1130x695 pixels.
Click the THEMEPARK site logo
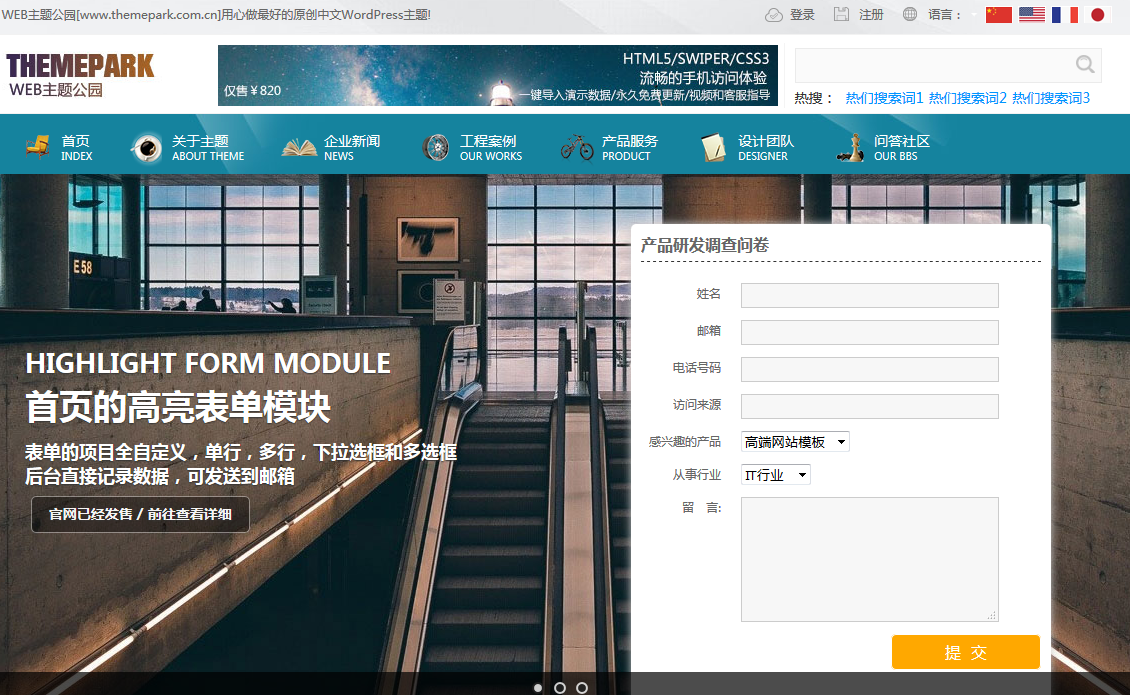pyautogui.click(x=80, y=75)
